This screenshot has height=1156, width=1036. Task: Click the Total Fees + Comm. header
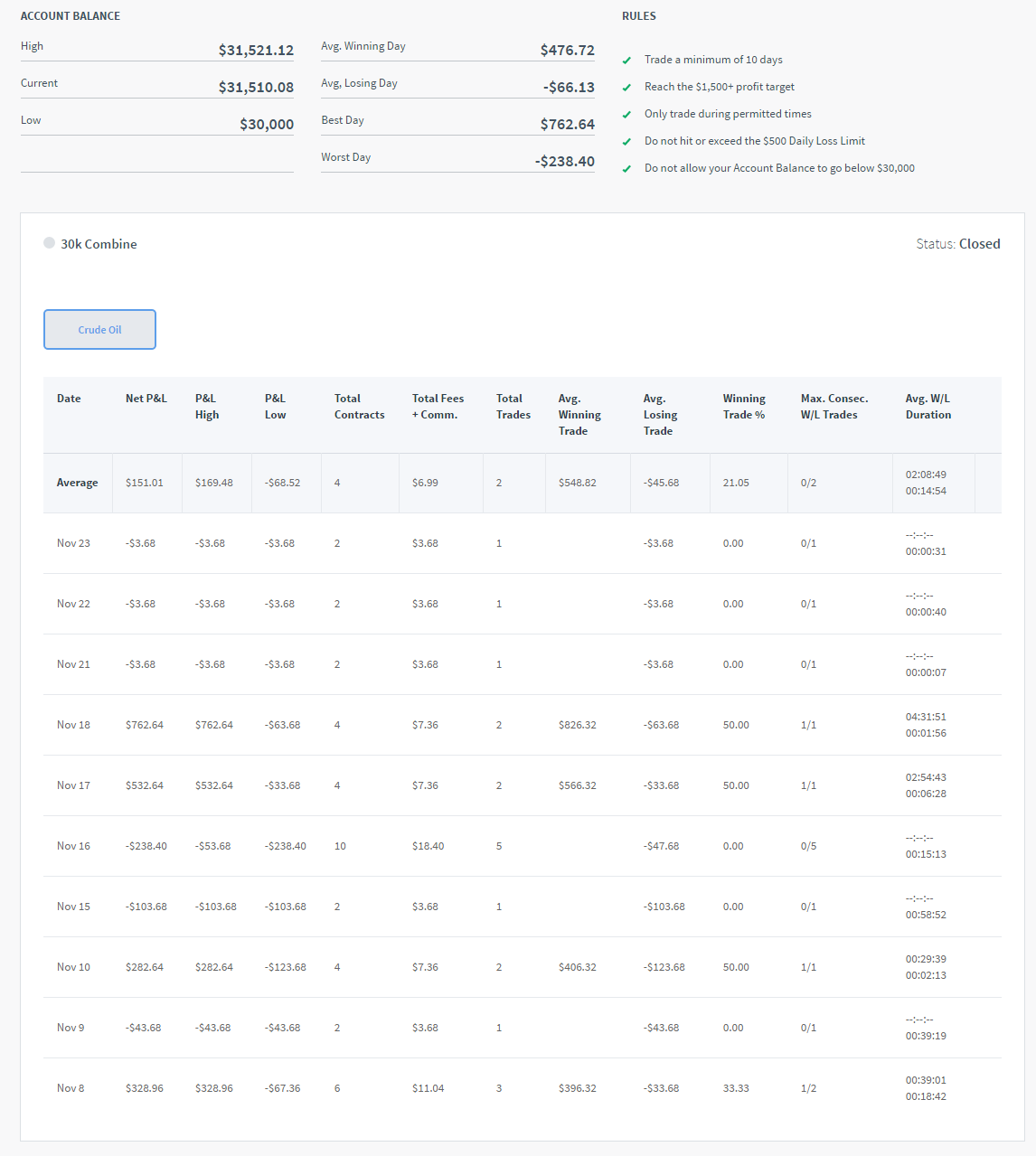(438, 407)
